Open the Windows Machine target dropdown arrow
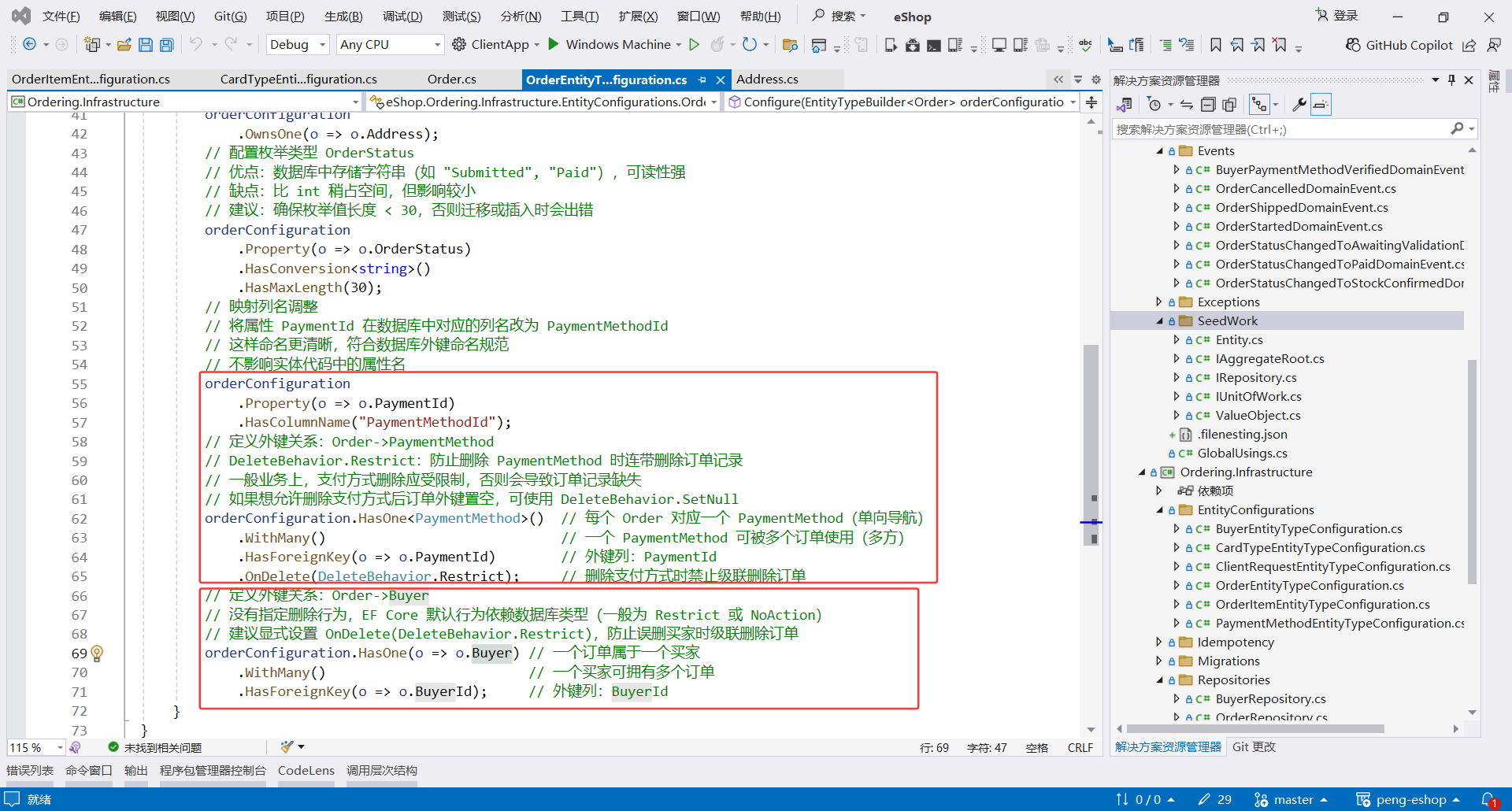This screenshot has height=811, width=1512. (x=678, y=45)
